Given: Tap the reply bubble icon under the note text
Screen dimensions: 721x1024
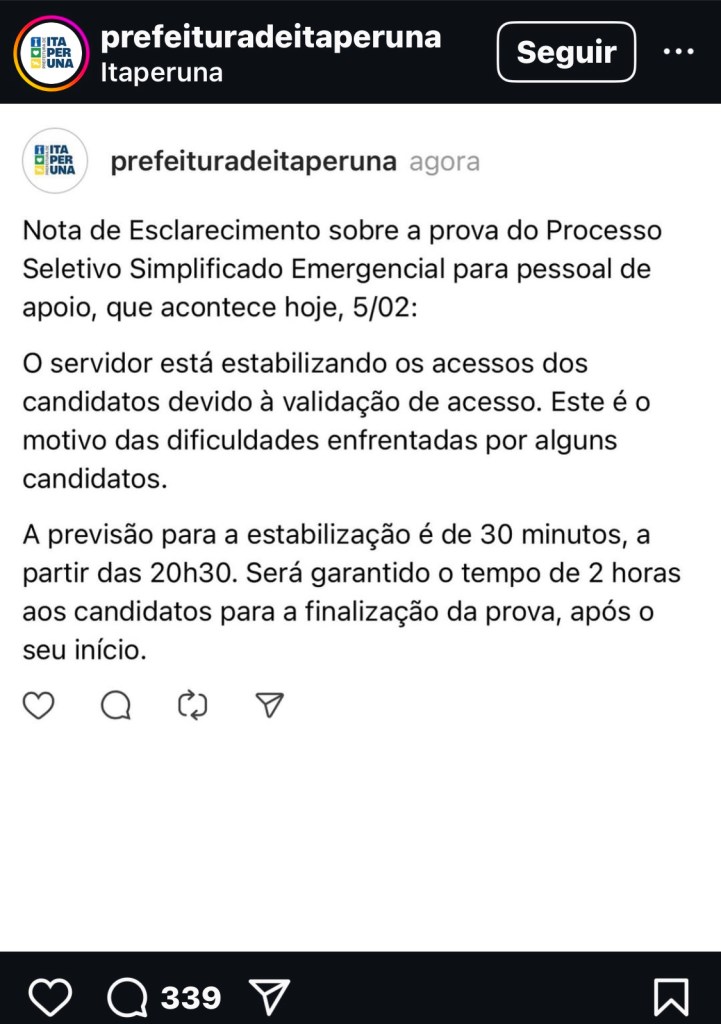Looking at the screenshot, I should click(116, 706).
